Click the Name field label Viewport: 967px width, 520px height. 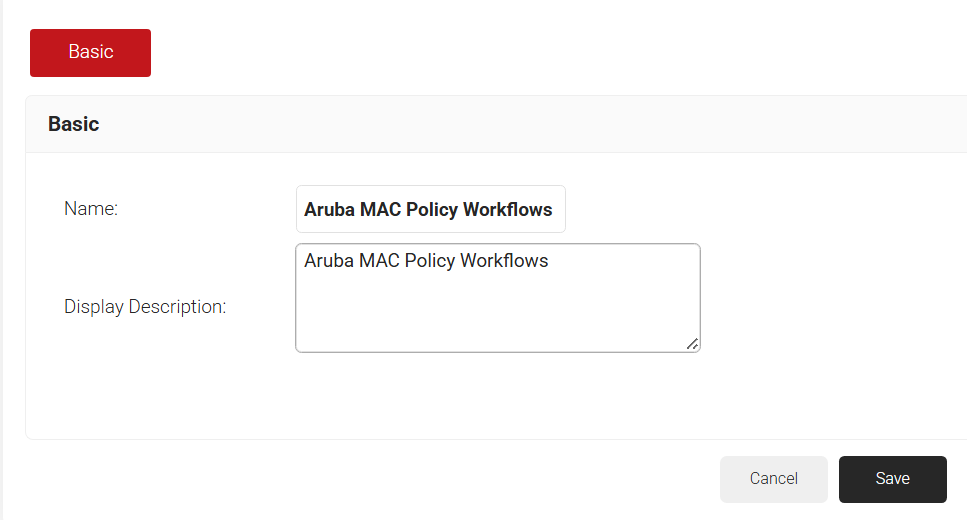[x=91, y=209]
